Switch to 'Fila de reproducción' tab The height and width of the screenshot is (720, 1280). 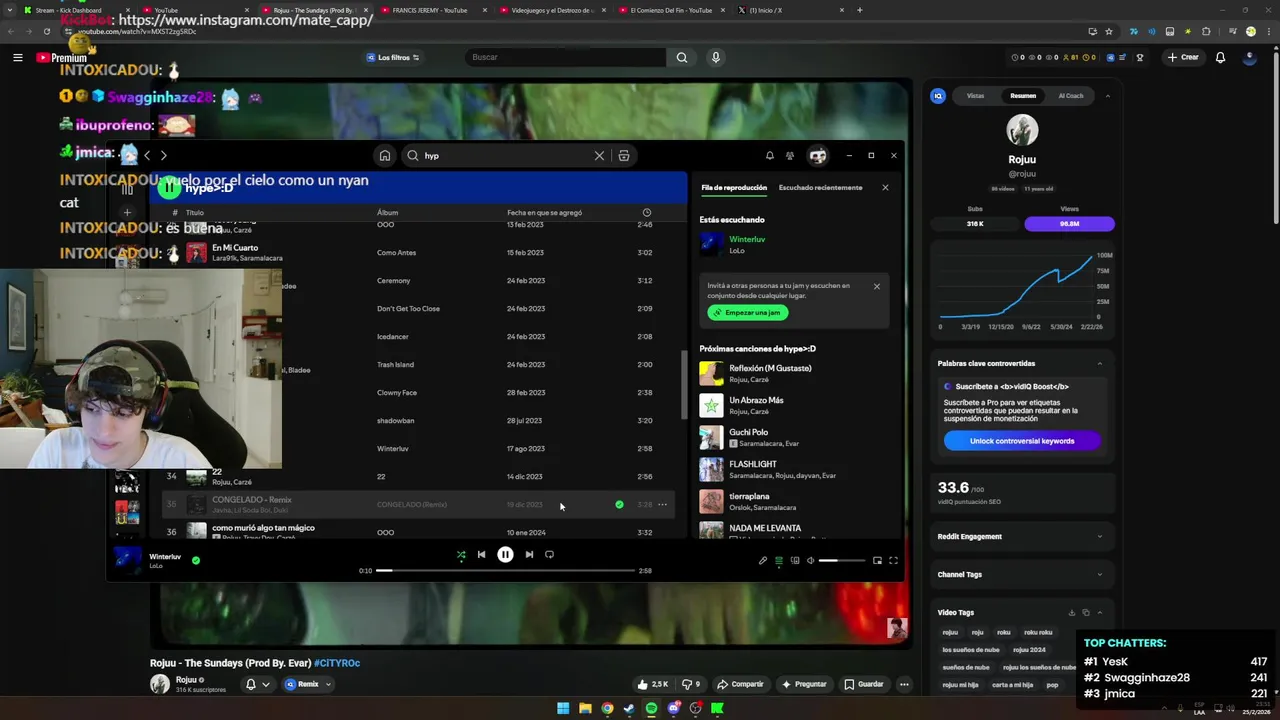tap(734, 188)
